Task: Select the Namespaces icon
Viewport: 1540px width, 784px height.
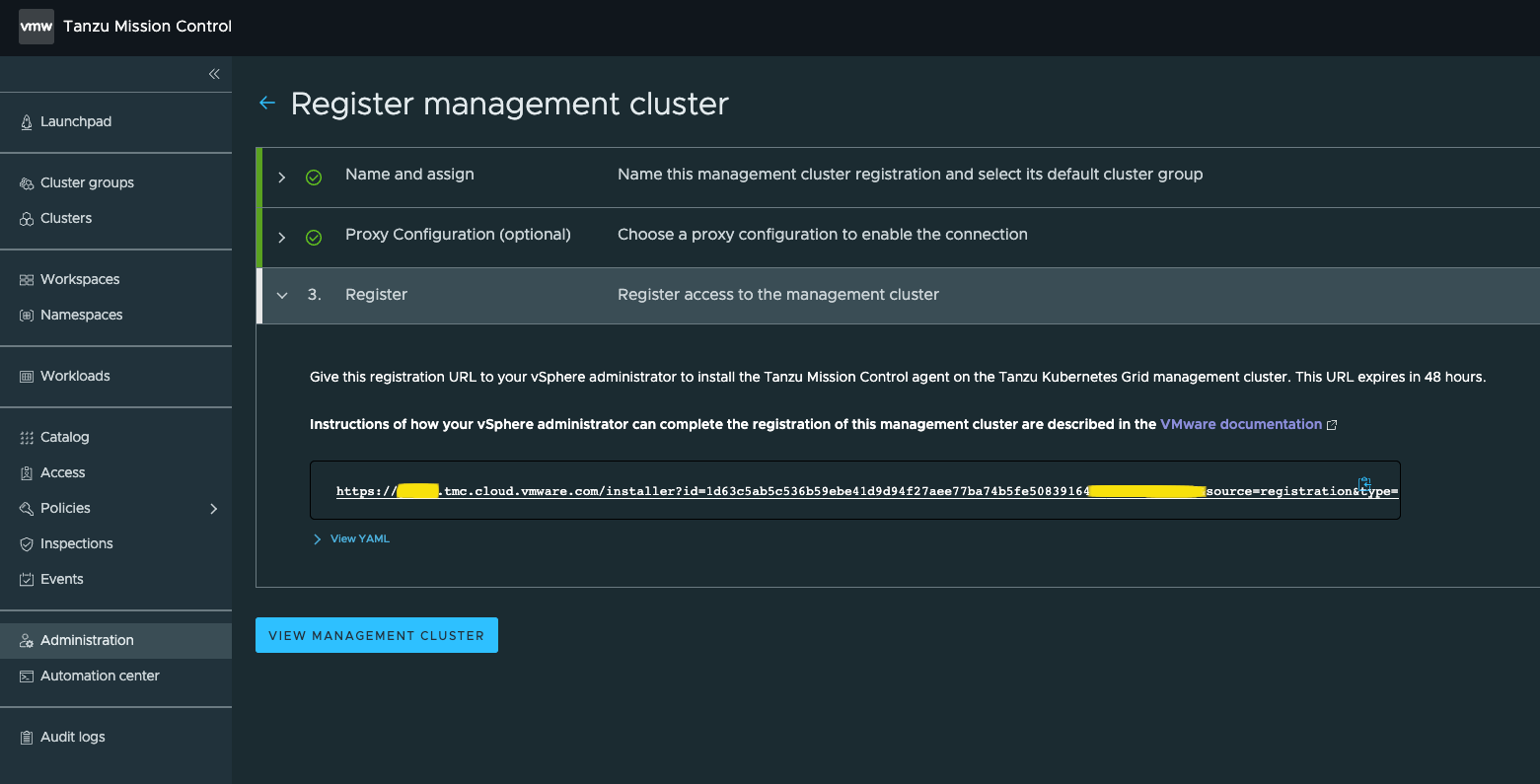Action: coord(25,315)
